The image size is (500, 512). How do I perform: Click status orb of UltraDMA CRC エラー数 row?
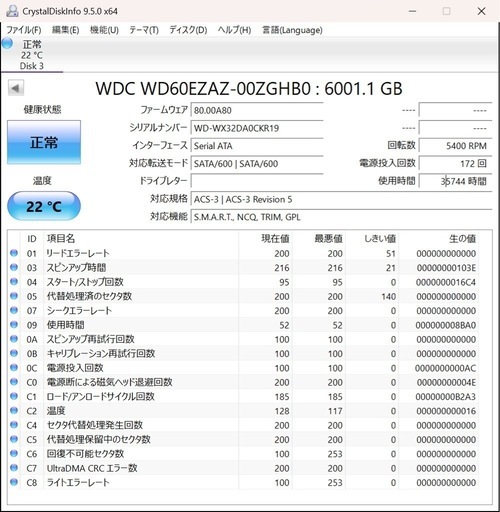14,468
